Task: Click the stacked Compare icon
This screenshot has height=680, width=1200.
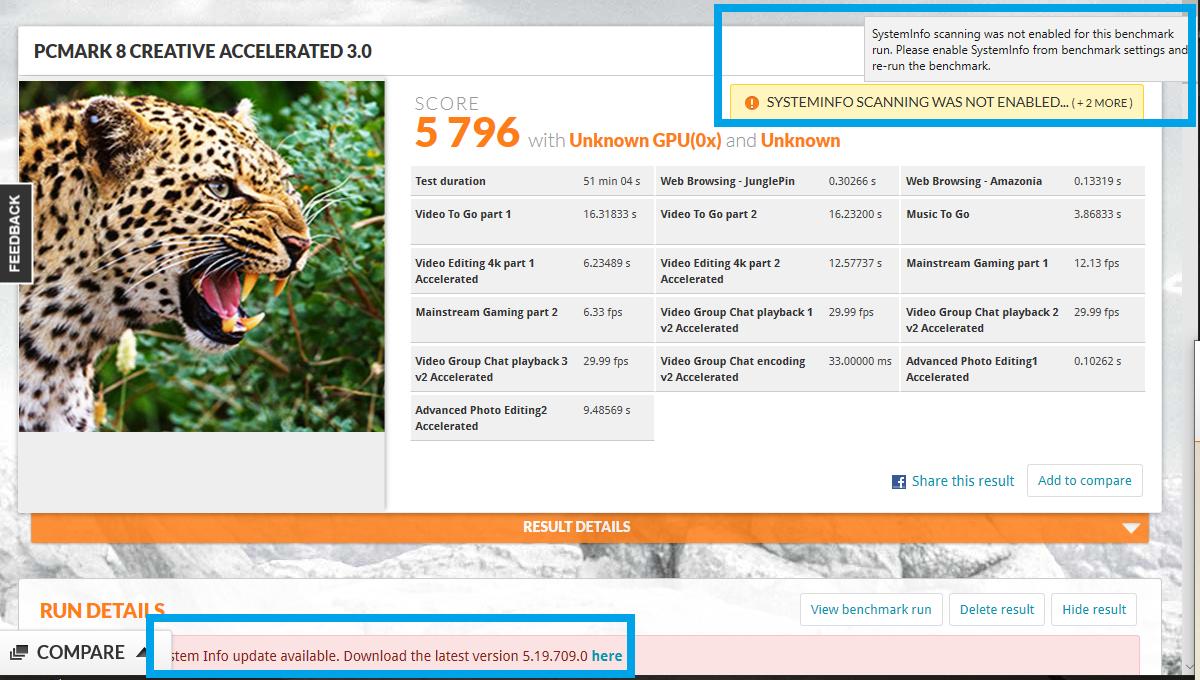Action: 19,653
